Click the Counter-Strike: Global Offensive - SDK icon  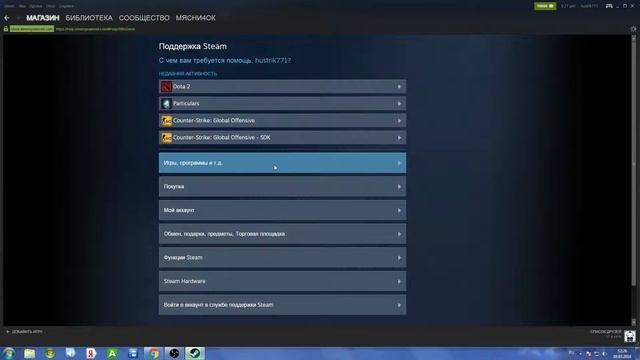point(166,138)
